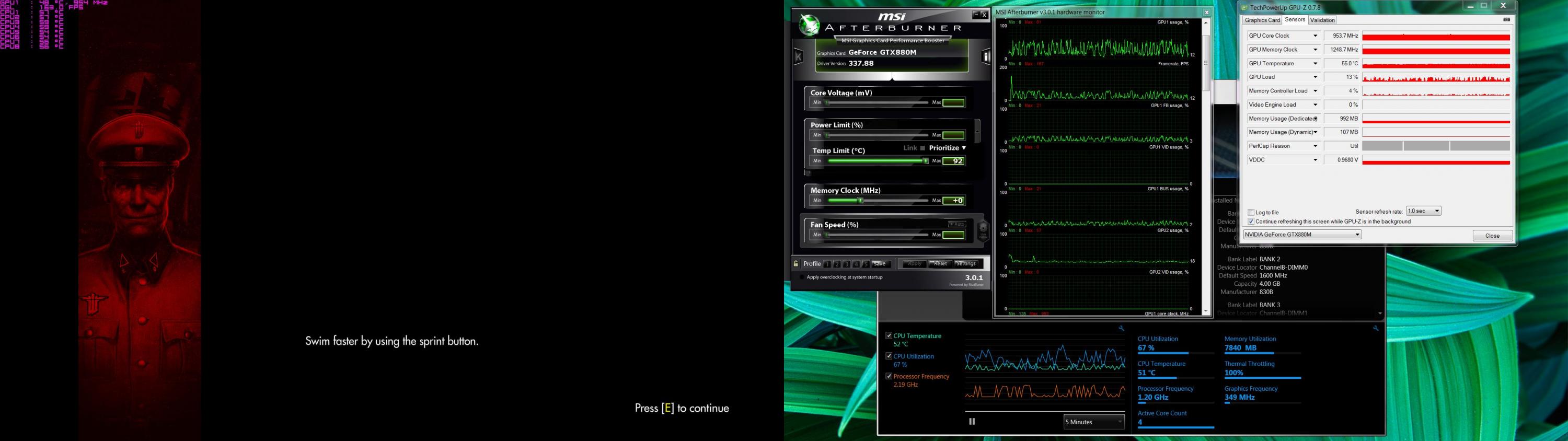Select Afterburner profile slot 3
1568x441 pixels.
click(847, 264)
